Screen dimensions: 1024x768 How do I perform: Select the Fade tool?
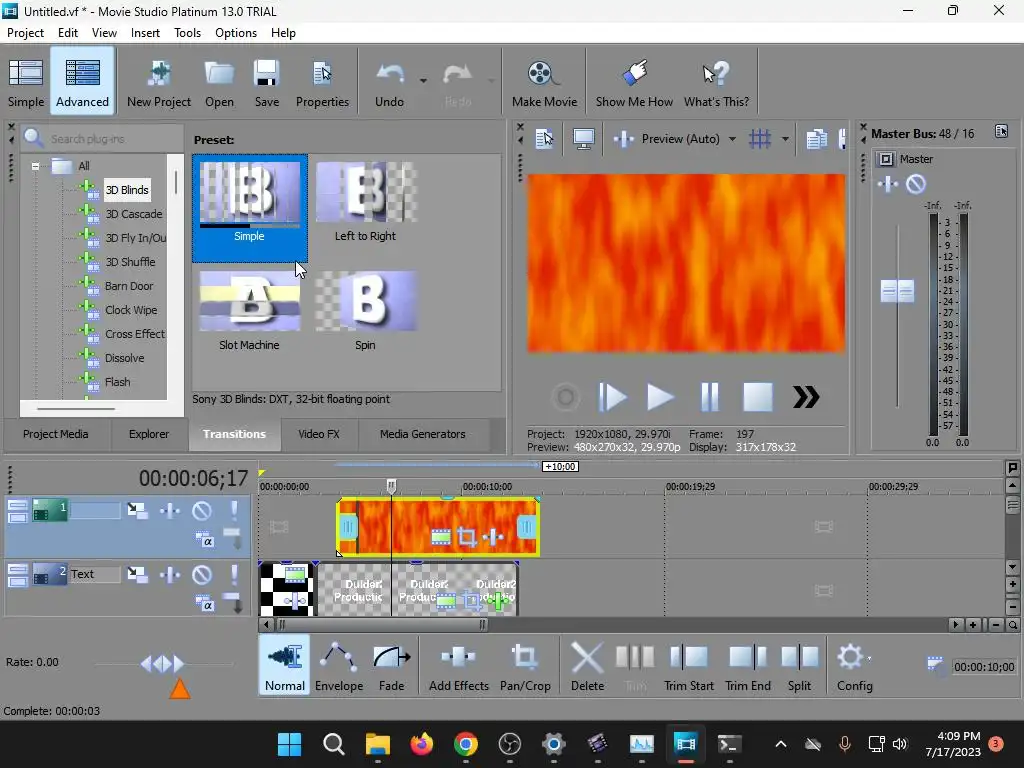[391, 665]
